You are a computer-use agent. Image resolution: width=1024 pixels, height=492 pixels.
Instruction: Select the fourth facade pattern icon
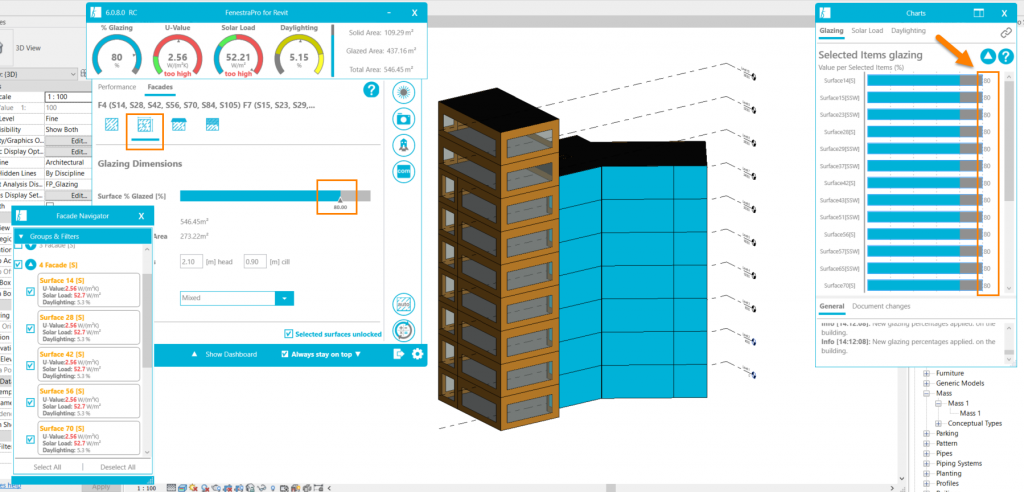[x=212, y=124]
